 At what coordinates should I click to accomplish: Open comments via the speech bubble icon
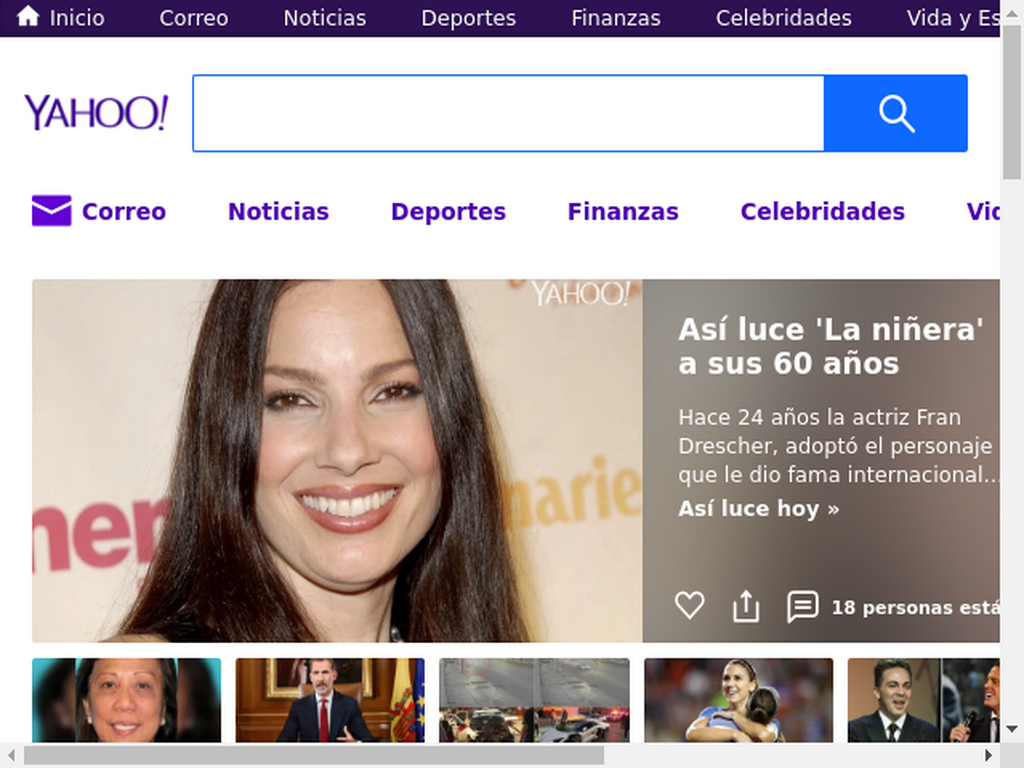tap(803, 606)
